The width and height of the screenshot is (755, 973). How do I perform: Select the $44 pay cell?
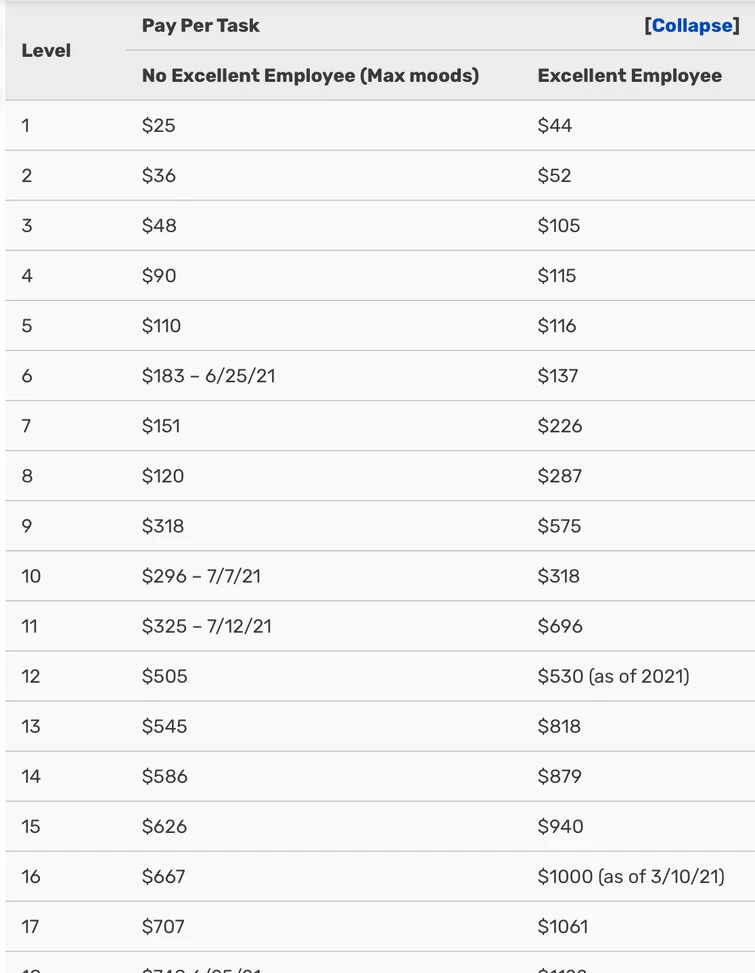(555, 126)
